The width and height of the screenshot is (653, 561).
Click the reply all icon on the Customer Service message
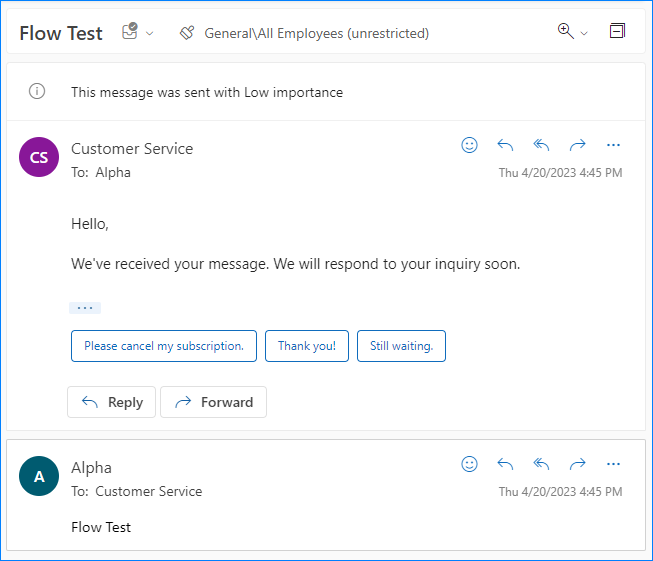[541, 145]
